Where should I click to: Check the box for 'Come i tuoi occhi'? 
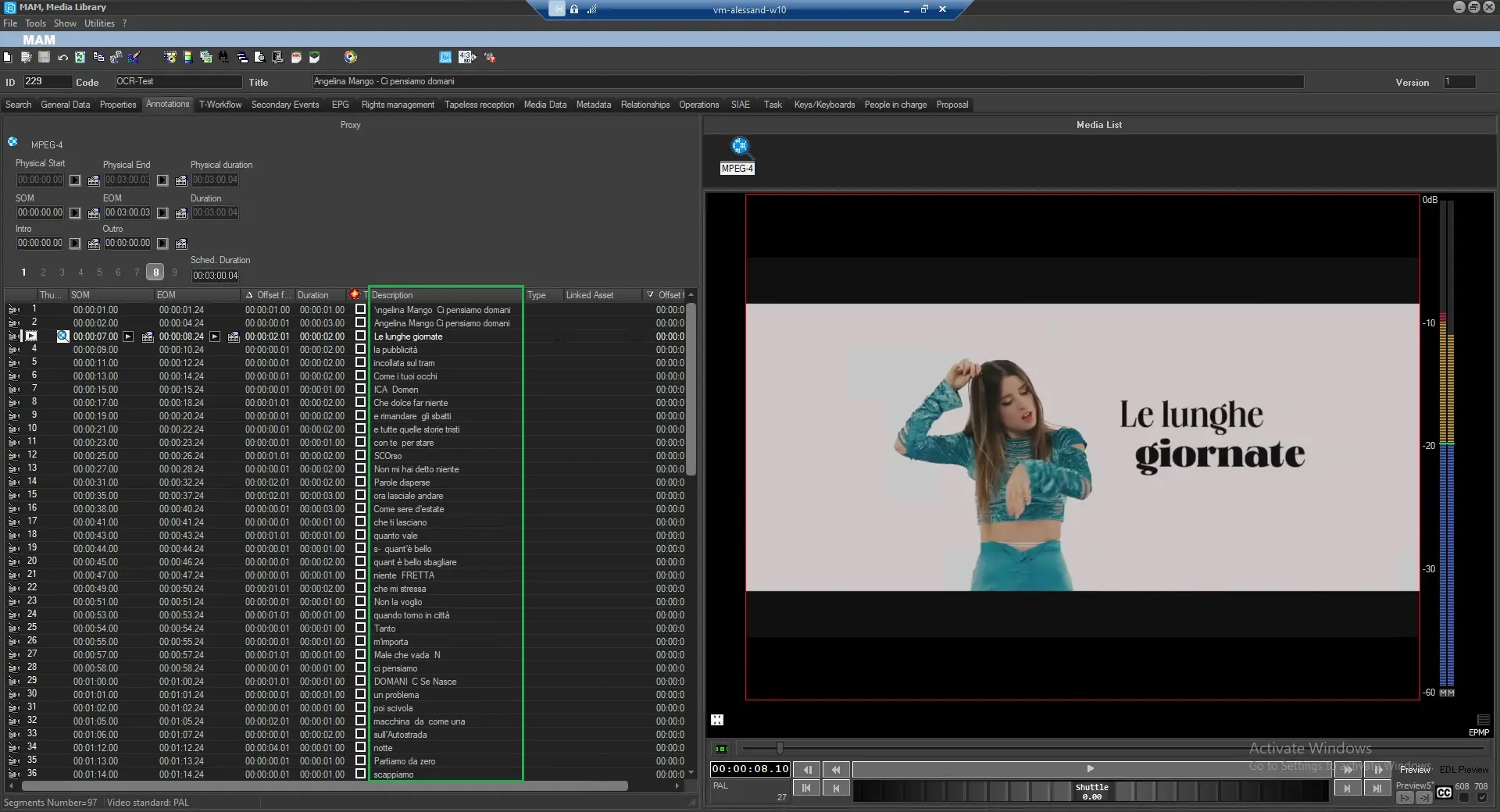(x=360, y=376)
